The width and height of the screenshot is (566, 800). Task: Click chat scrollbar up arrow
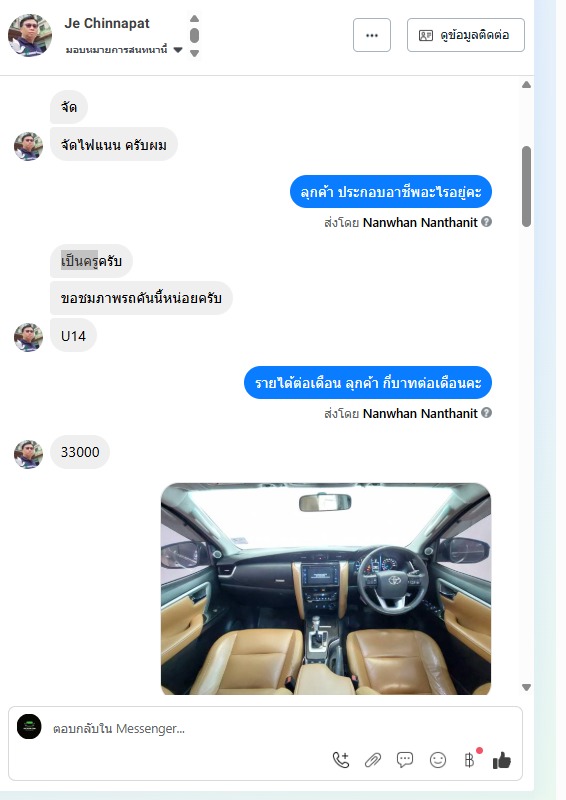point(527,85)
